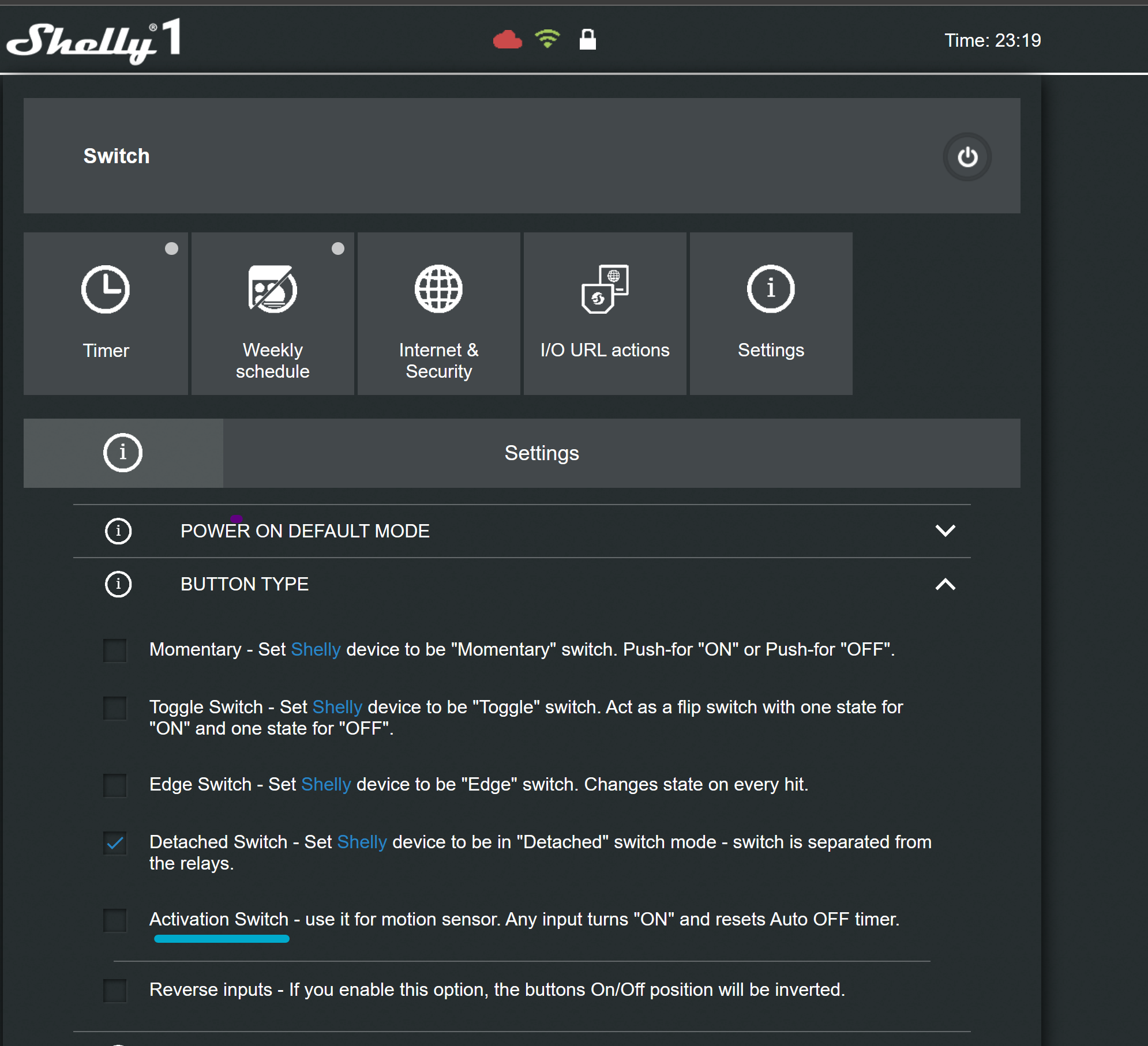Check the Toggle Switch option
This screenshot has height=1046, width=1148.
[x=115, y=708]
